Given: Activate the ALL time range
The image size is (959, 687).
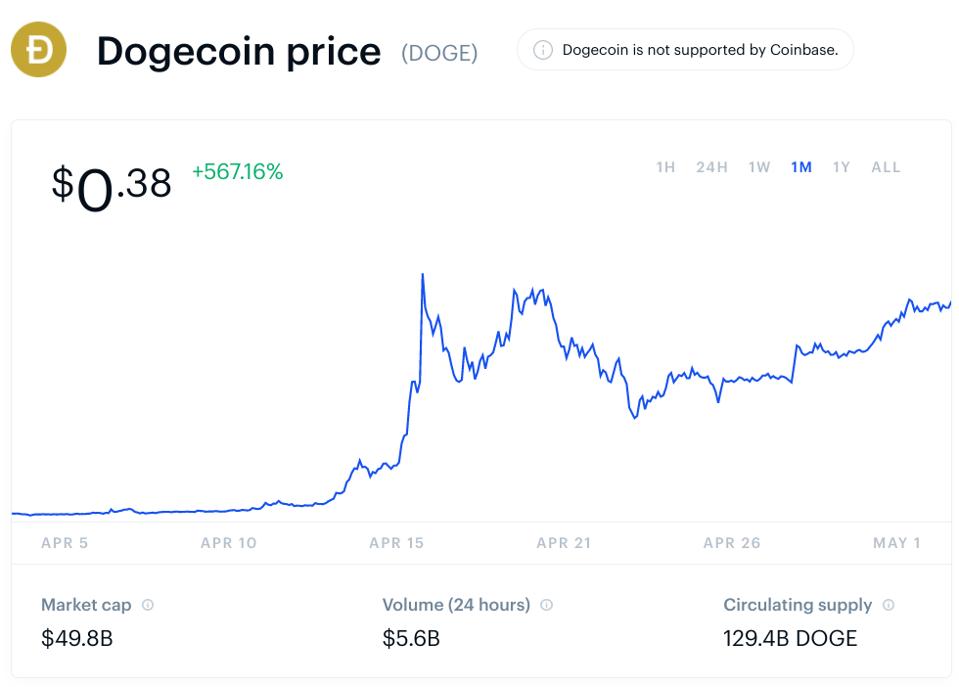Looking at the screenshot, I should (x=885, y=167).
